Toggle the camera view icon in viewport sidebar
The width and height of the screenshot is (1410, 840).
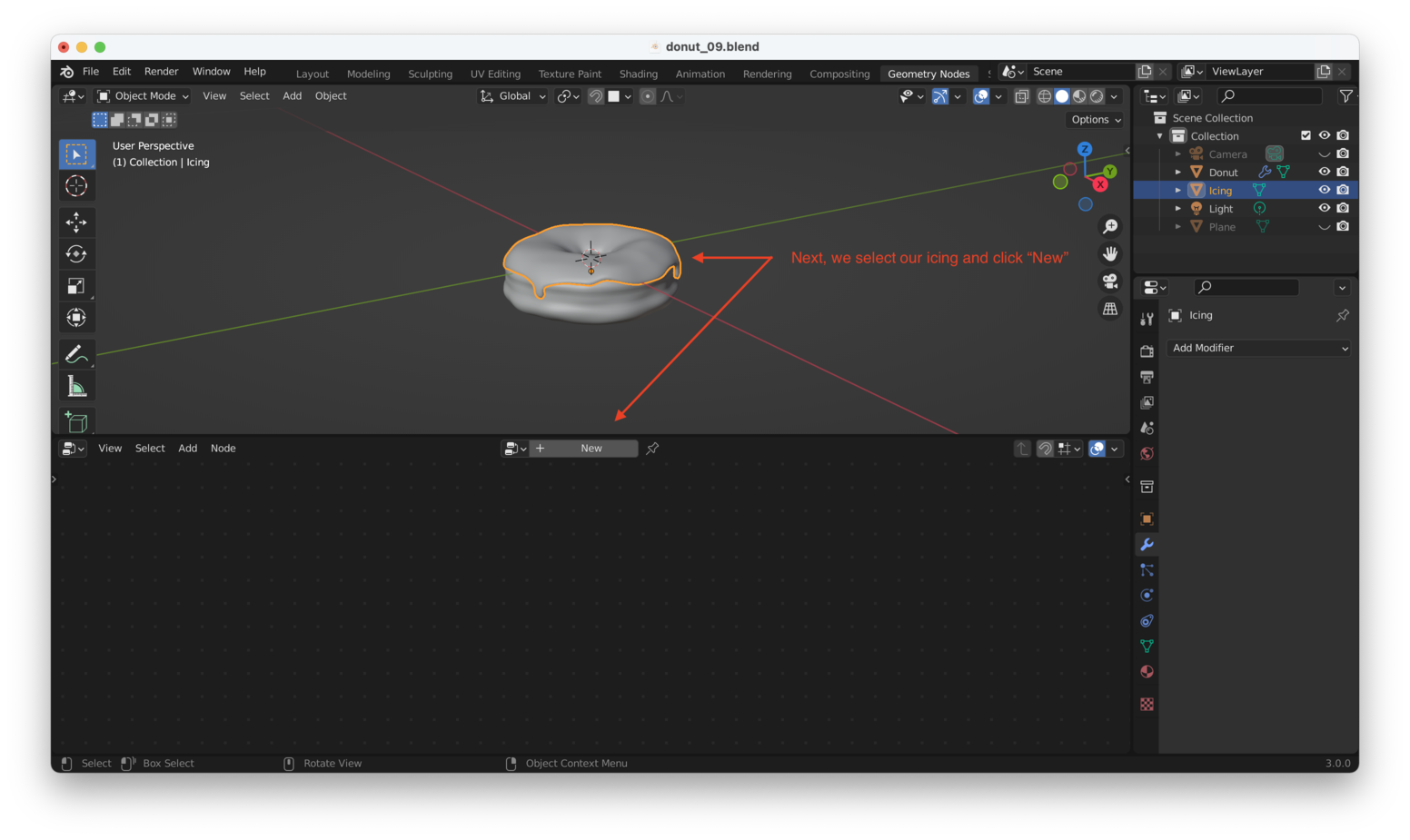pyautogui.click(x=1110, y=281)
